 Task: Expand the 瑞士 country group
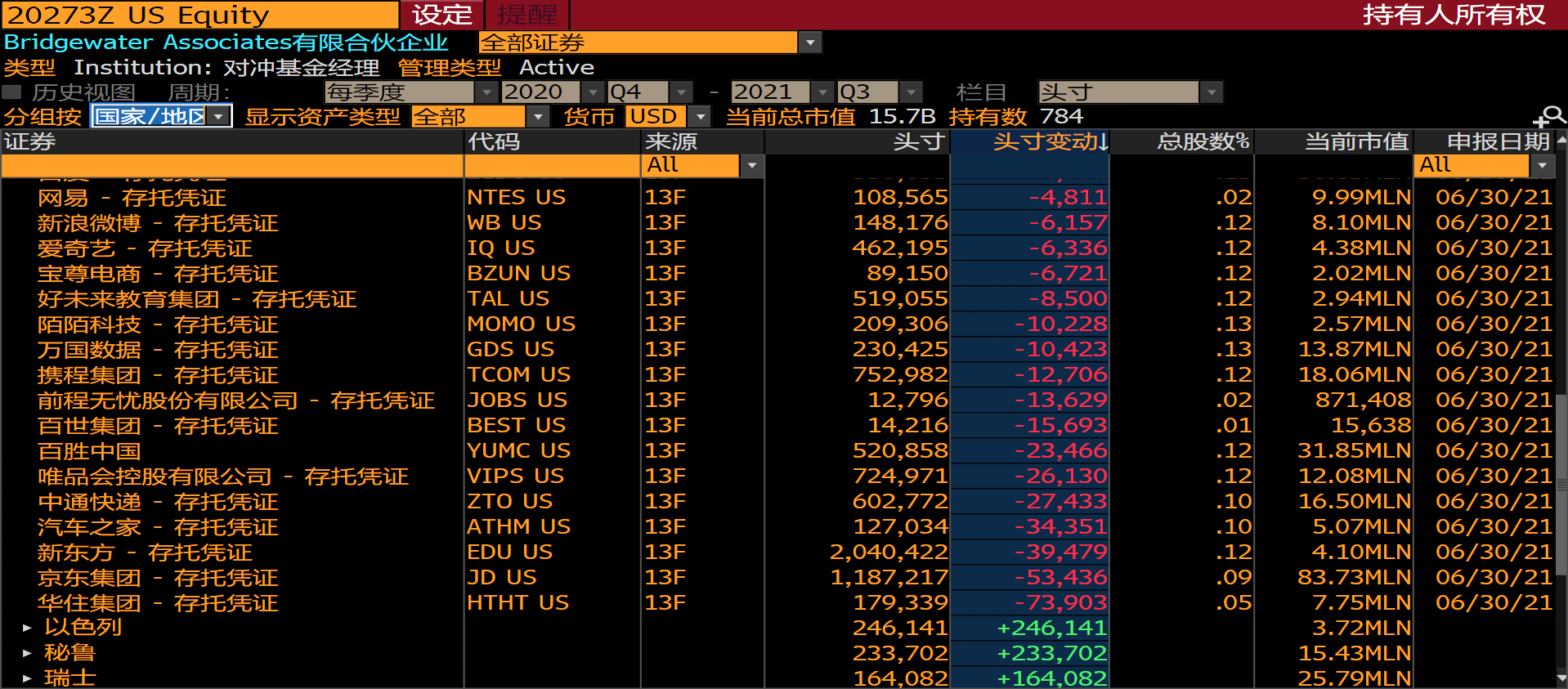[27, 678]
